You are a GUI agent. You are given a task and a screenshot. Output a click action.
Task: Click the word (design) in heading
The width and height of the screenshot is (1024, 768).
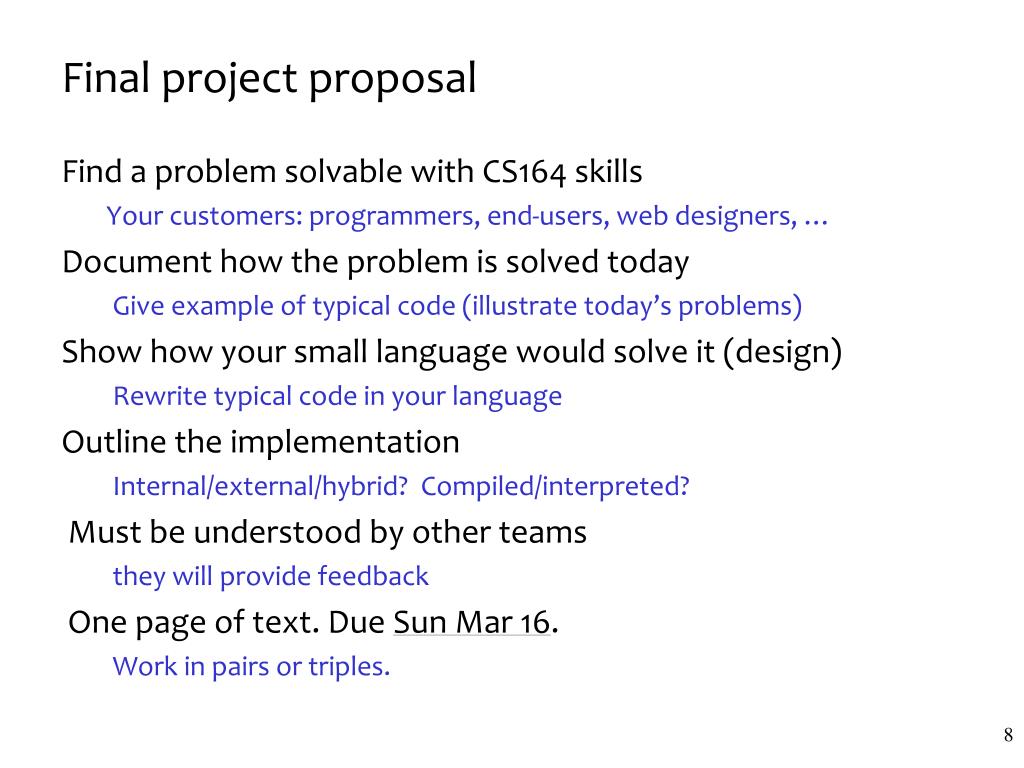[x=782, y=353]
